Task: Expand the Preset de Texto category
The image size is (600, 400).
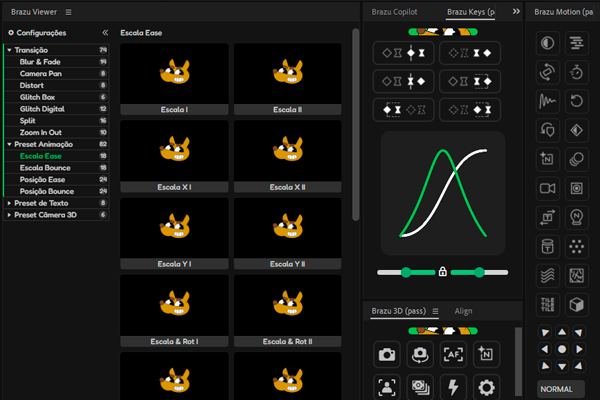Action: [9, 202]
